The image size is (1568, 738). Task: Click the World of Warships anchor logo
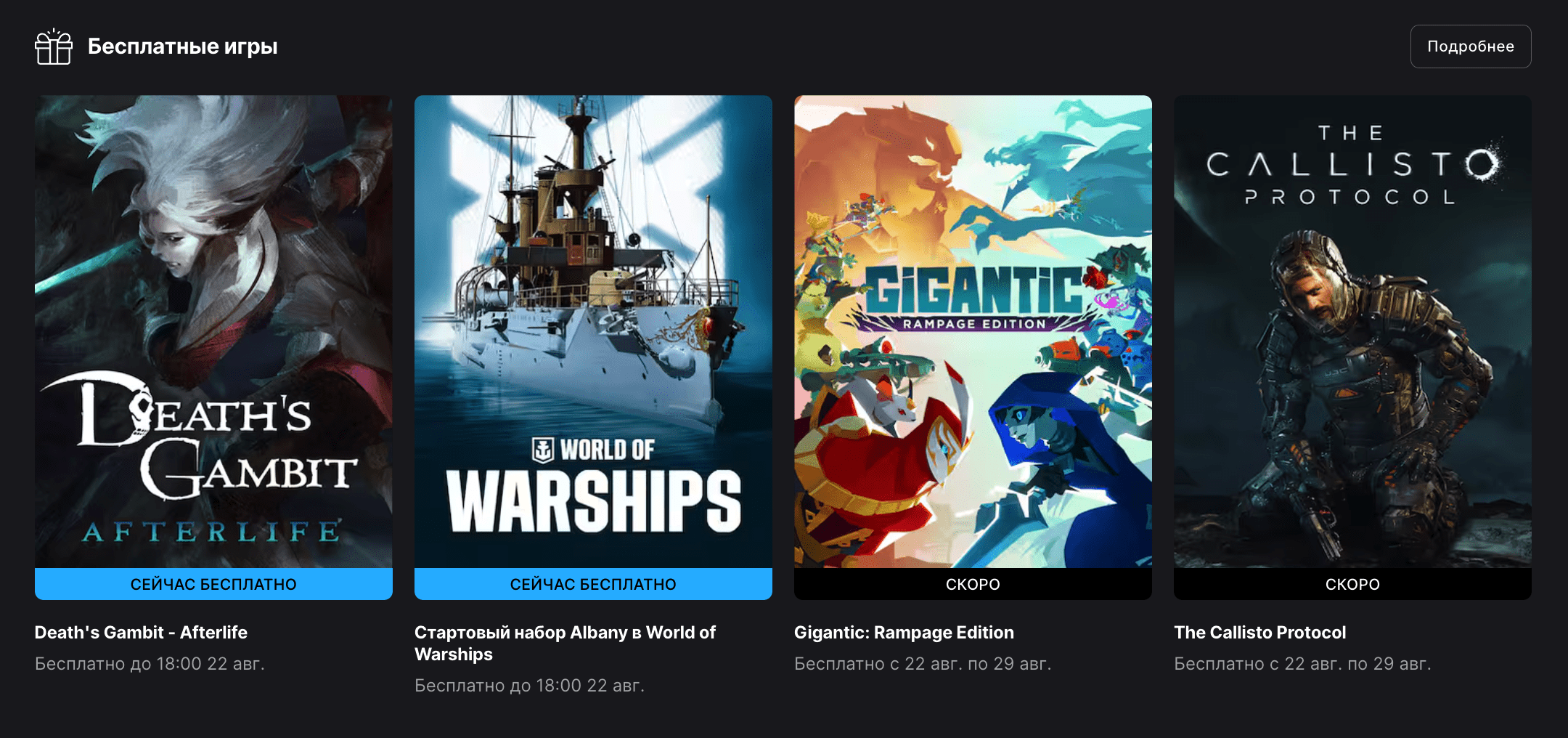(x=543, y=450)
